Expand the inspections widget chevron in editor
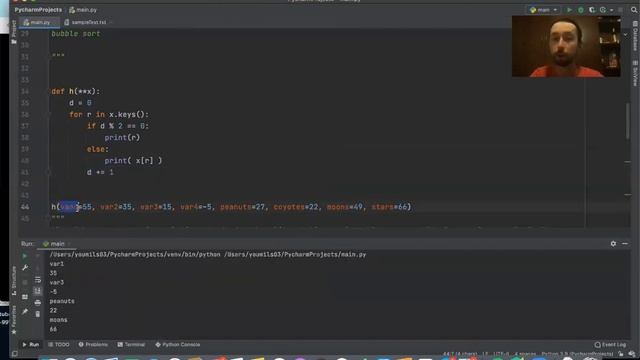The height and width of the screenshot is (360, 640). 625,35
